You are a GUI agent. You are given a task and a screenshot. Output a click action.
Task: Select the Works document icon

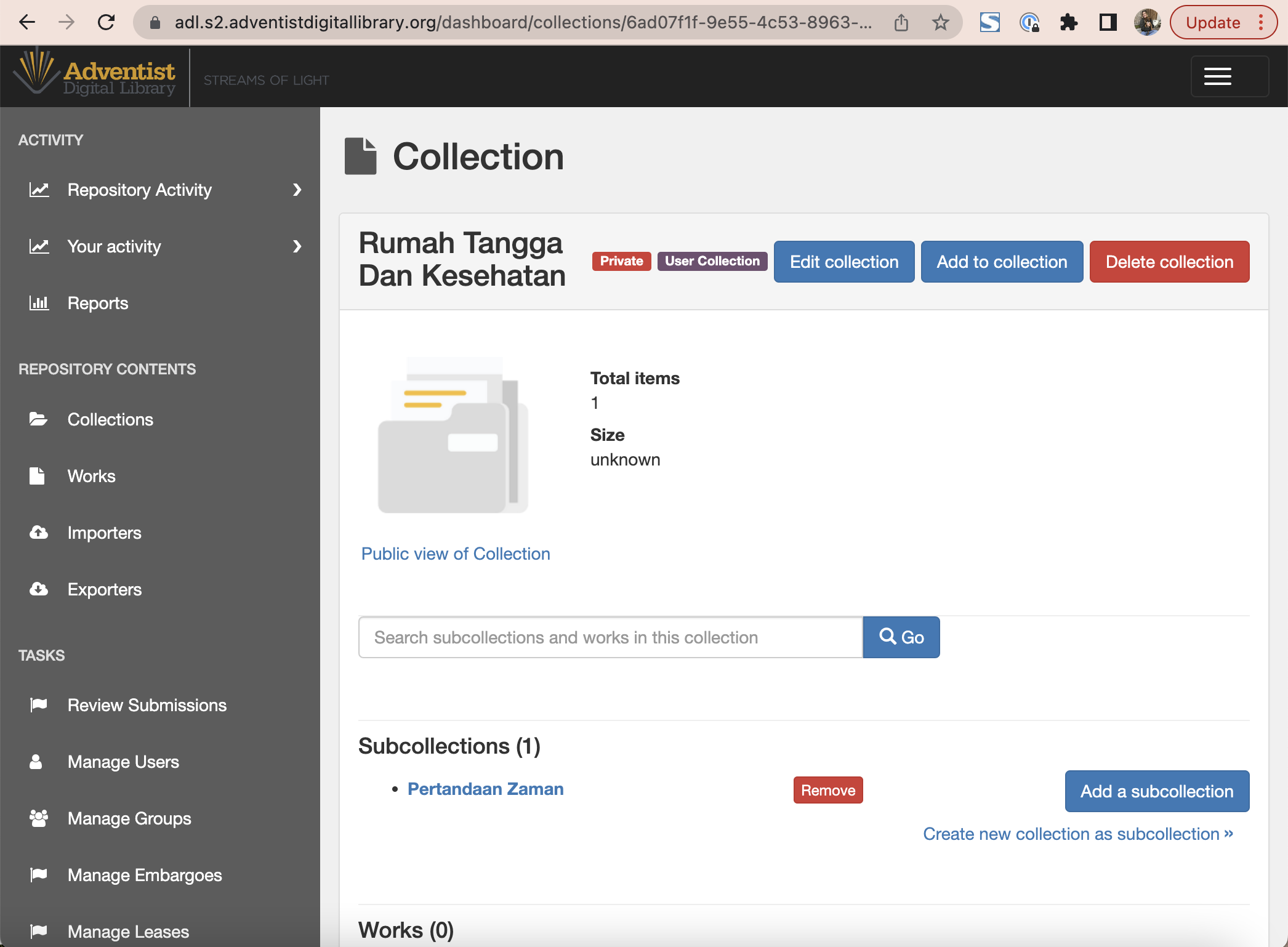click(38, 475)
